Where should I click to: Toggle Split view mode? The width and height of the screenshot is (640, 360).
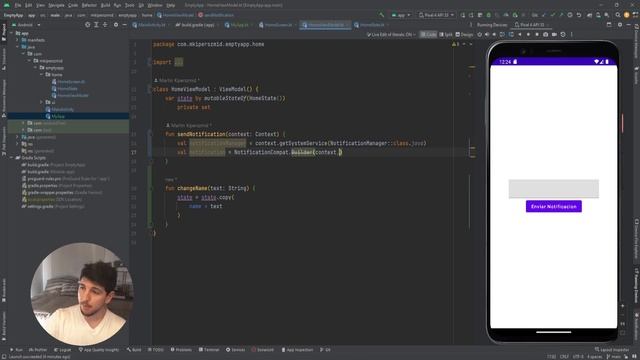446,35
